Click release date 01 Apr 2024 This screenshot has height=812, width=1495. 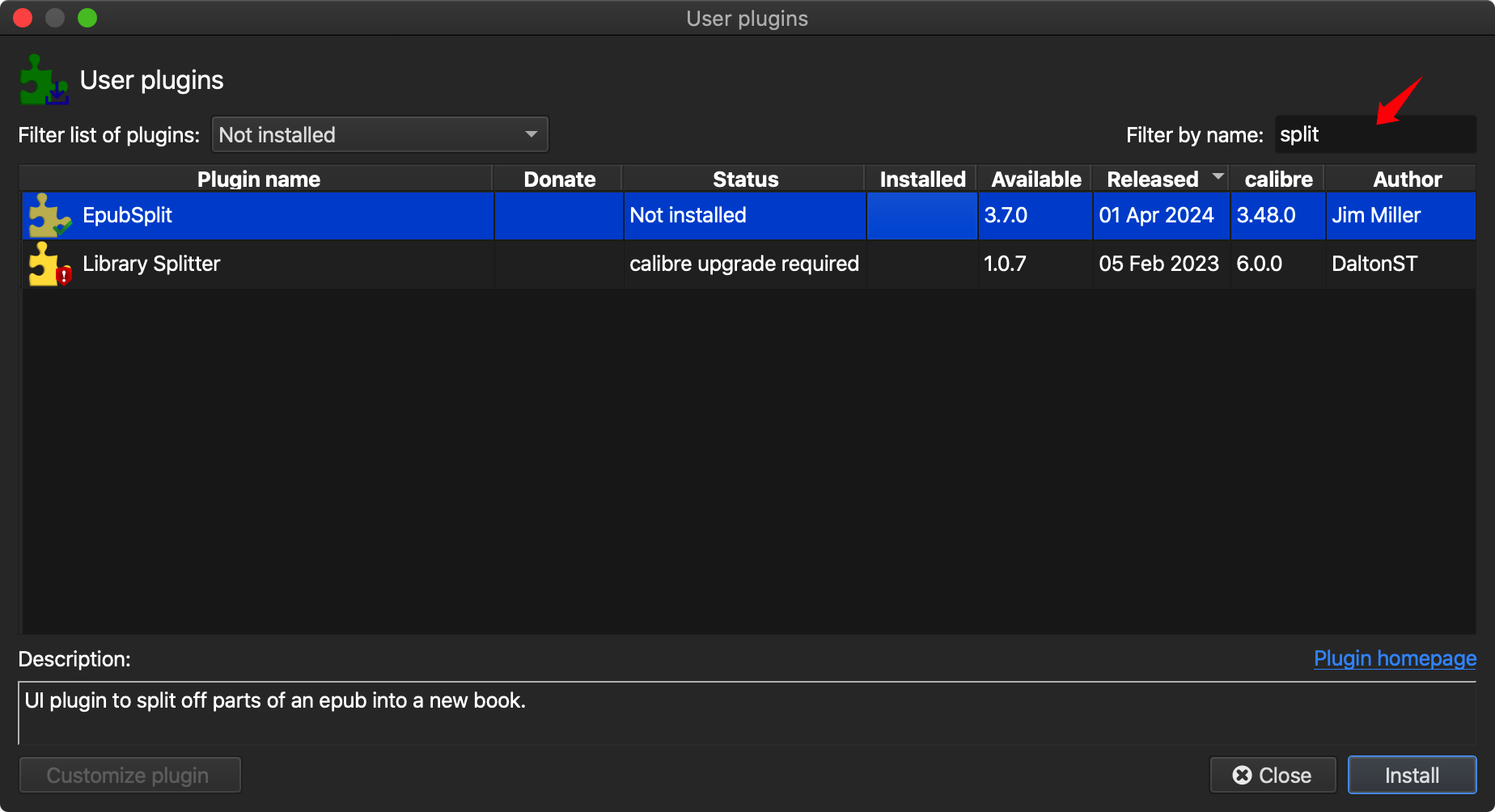coord(1161,215)
